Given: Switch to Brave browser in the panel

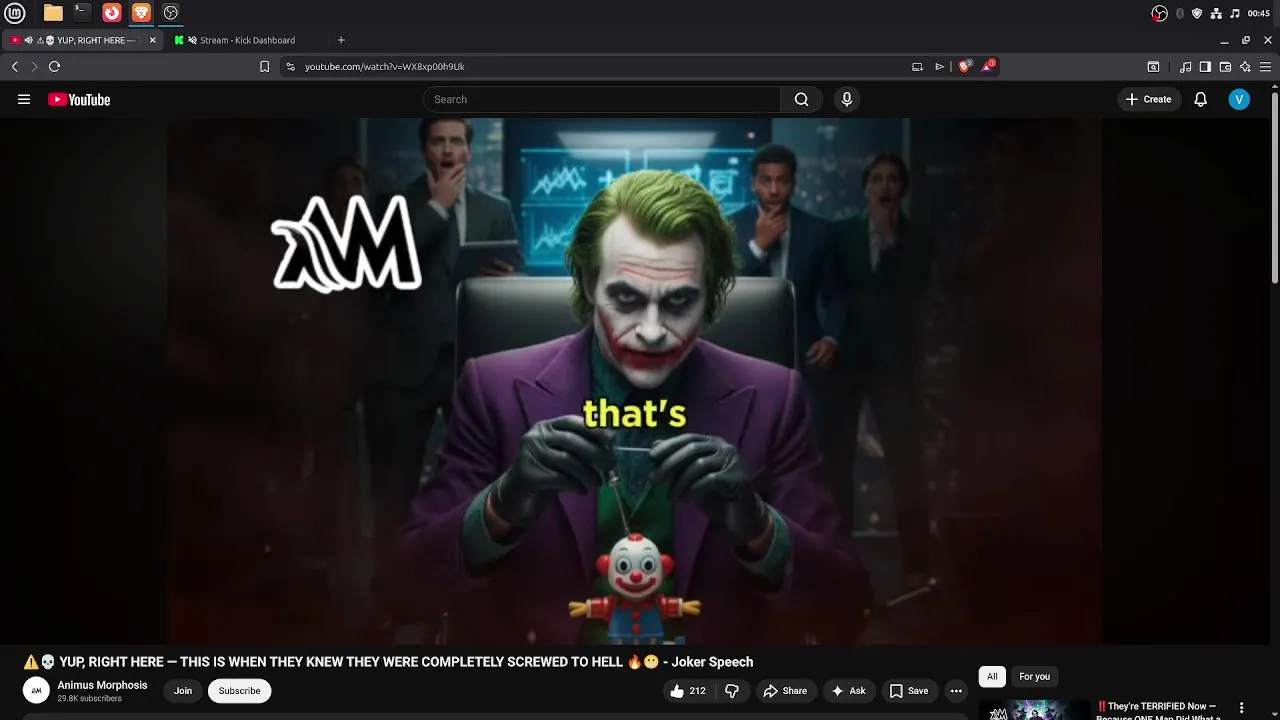Looking at the screenshot, I should (141, 13).
